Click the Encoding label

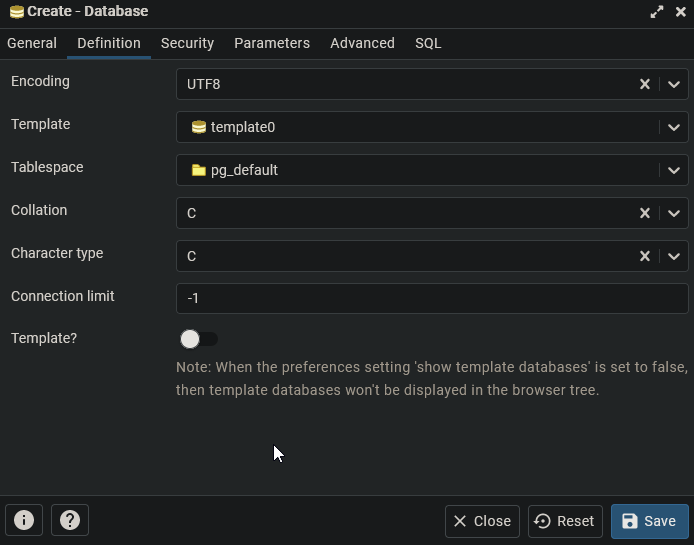[x=40, y=81]
